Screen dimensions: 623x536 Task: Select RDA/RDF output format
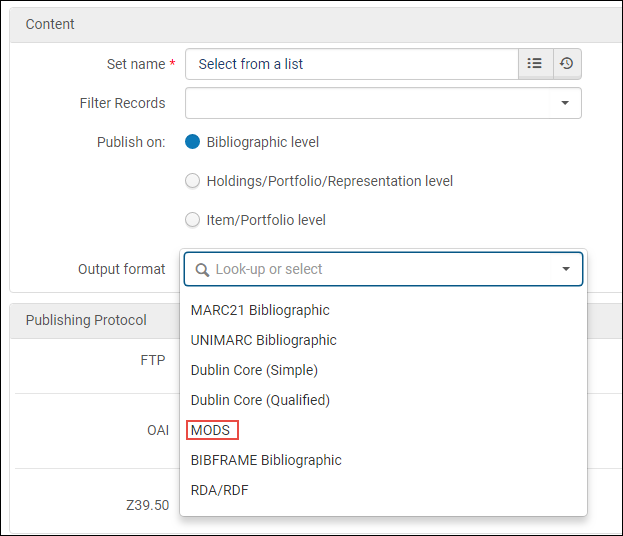point(220,490)
